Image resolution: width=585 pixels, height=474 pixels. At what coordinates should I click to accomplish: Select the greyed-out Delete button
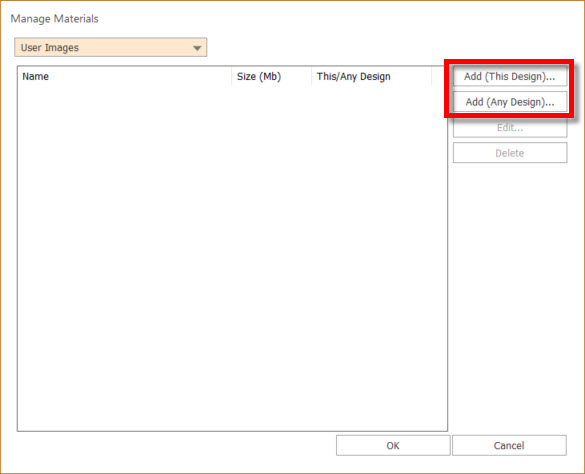(510, 153)
